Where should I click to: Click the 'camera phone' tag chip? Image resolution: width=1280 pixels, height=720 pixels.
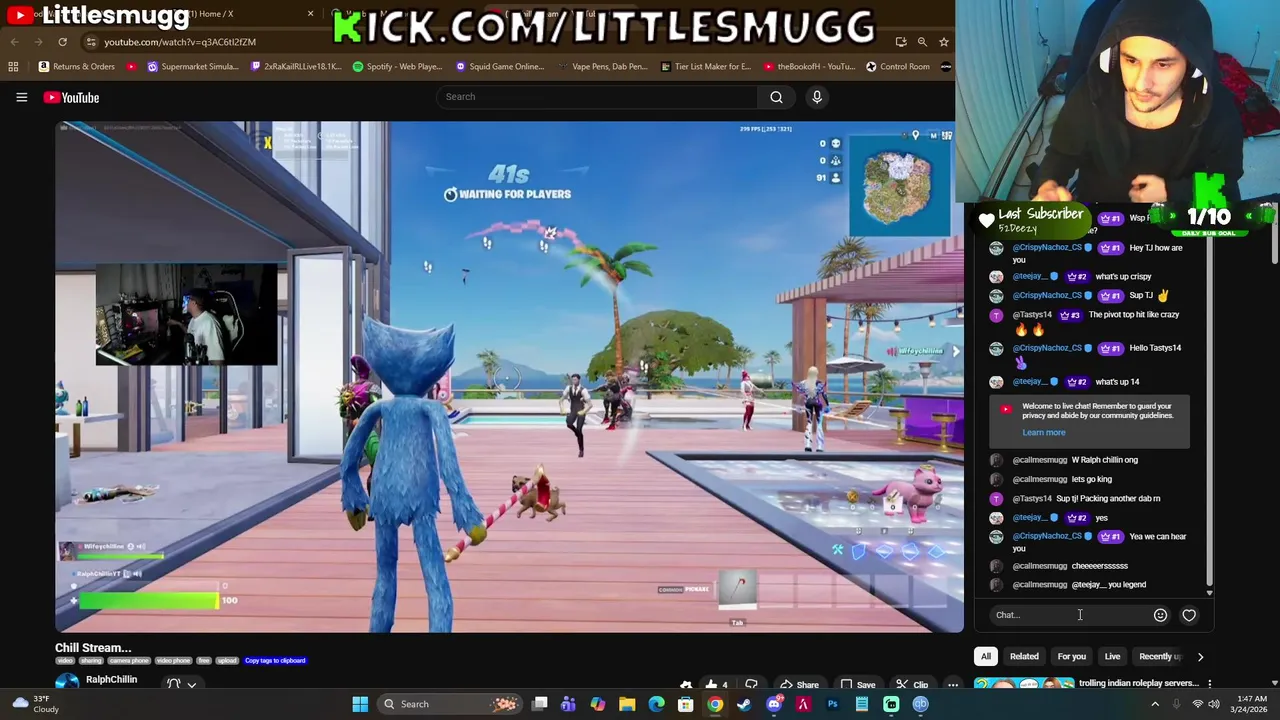pos(128,661)
